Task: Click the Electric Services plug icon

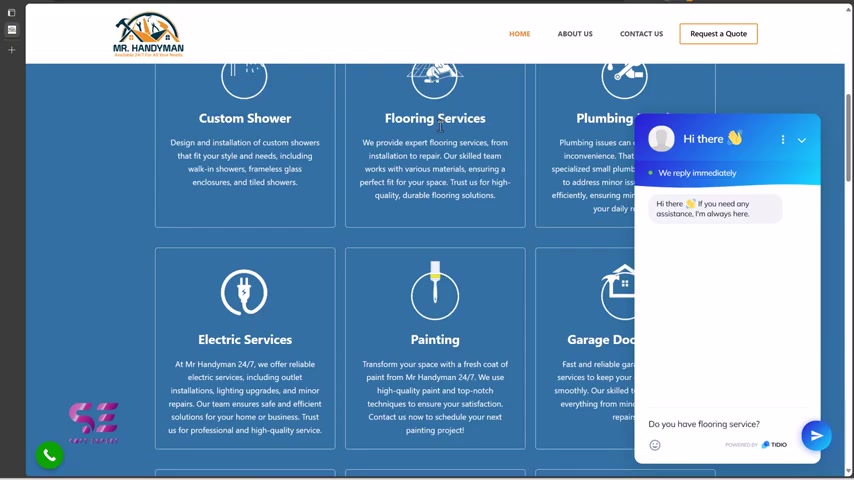Action: (244, 293)
